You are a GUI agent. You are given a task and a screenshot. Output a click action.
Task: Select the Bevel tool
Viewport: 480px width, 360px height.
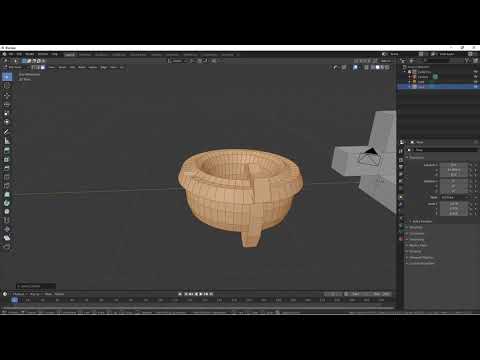pyautogui.click(x=7, y=168)
